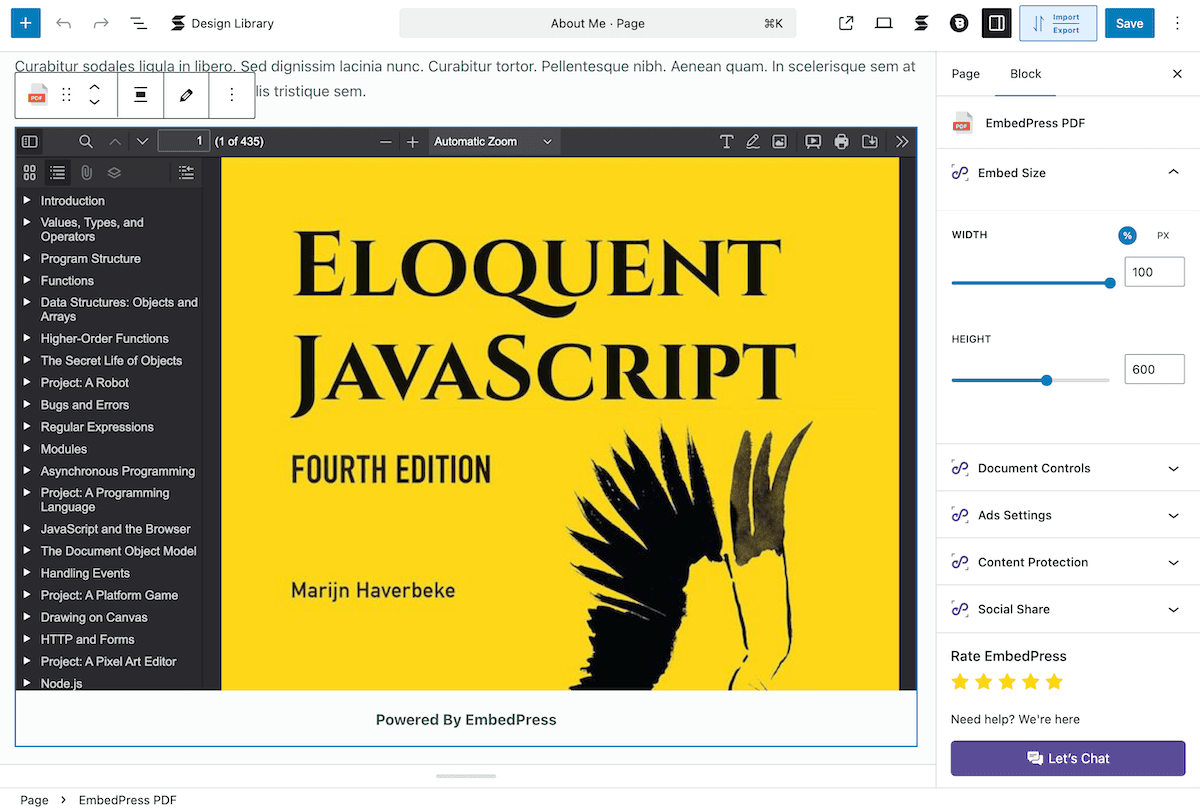Save the page
This screenshot has height=811, width=1200.
pos(1129,23)
